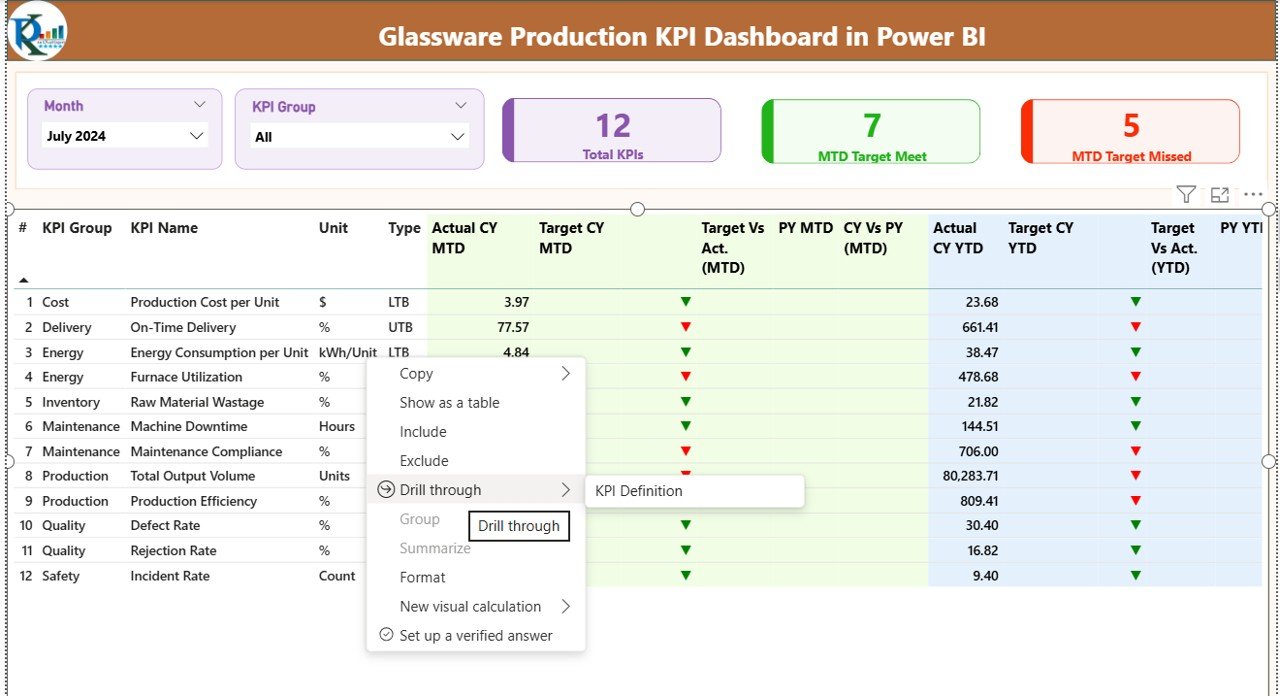This screenshot has width=1280, height=696.
Task: Expand the New visual calculation submenu
Action: (x=567, y=606)
